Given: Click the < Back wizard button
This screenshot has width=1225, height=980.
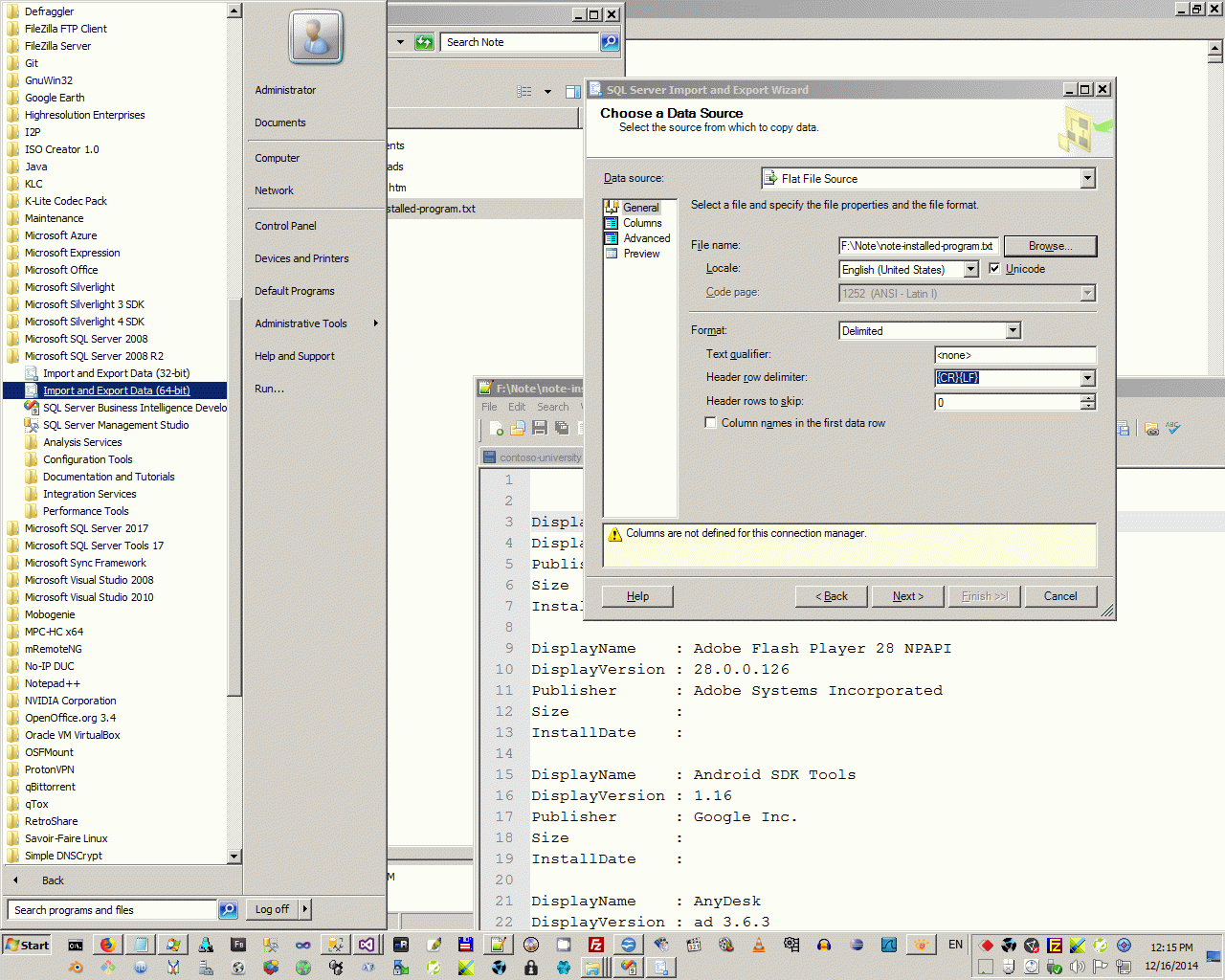Looking at the screenshot, I should pyautogui.click(x=832, y=596).
